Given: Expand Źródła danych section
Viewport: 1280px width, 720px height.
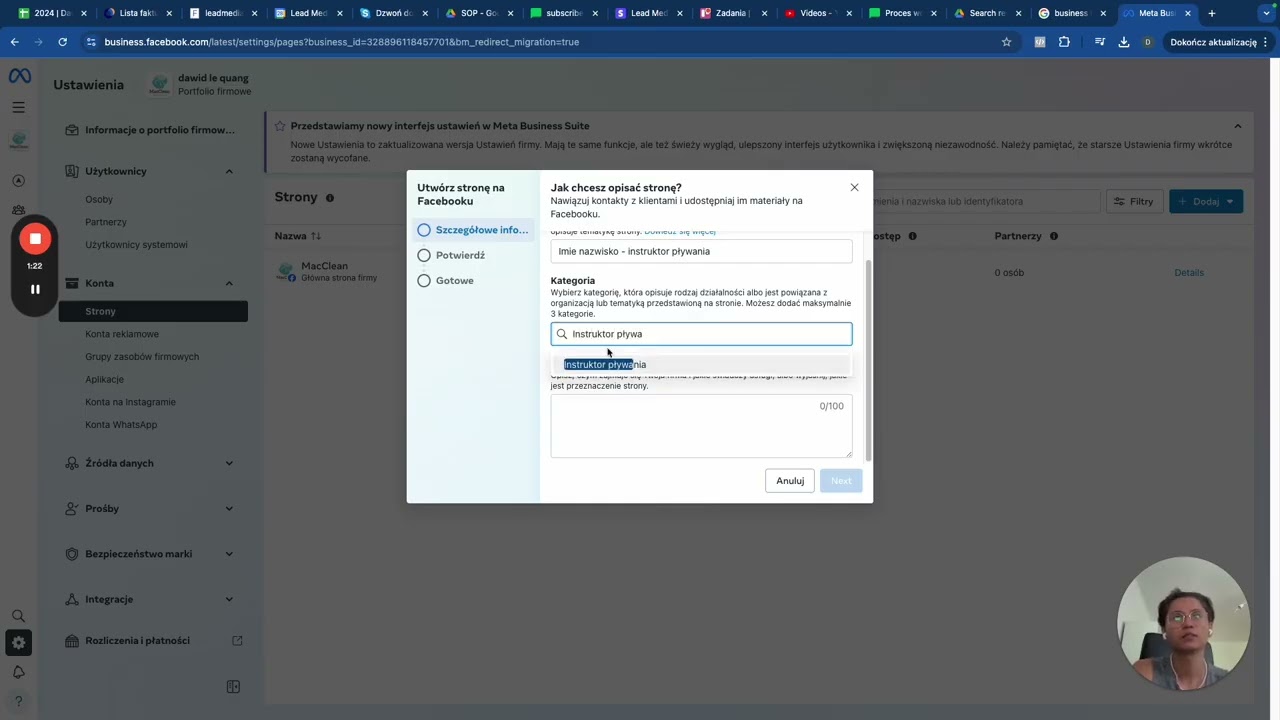Looking at the screenshot, I should [229, 463].
